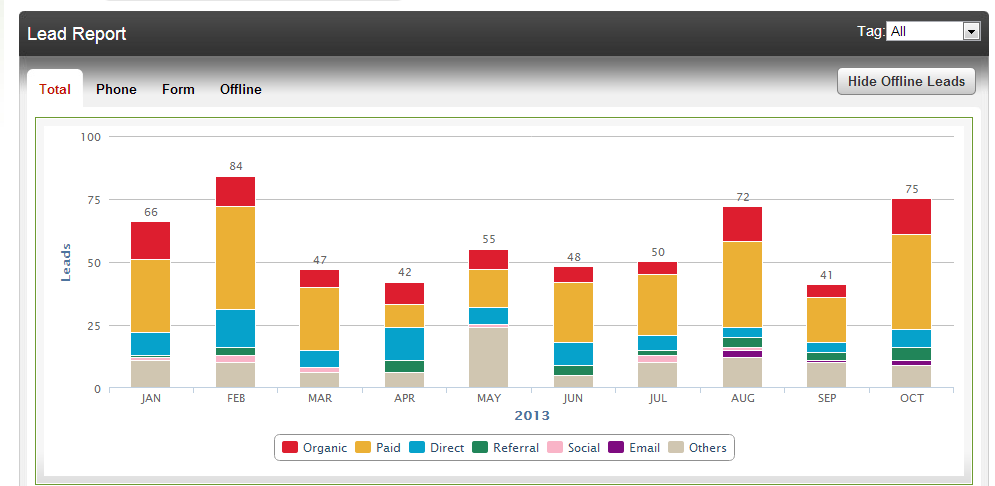
Task: Click the 66 total label above JAN
Action: (150, 212)
